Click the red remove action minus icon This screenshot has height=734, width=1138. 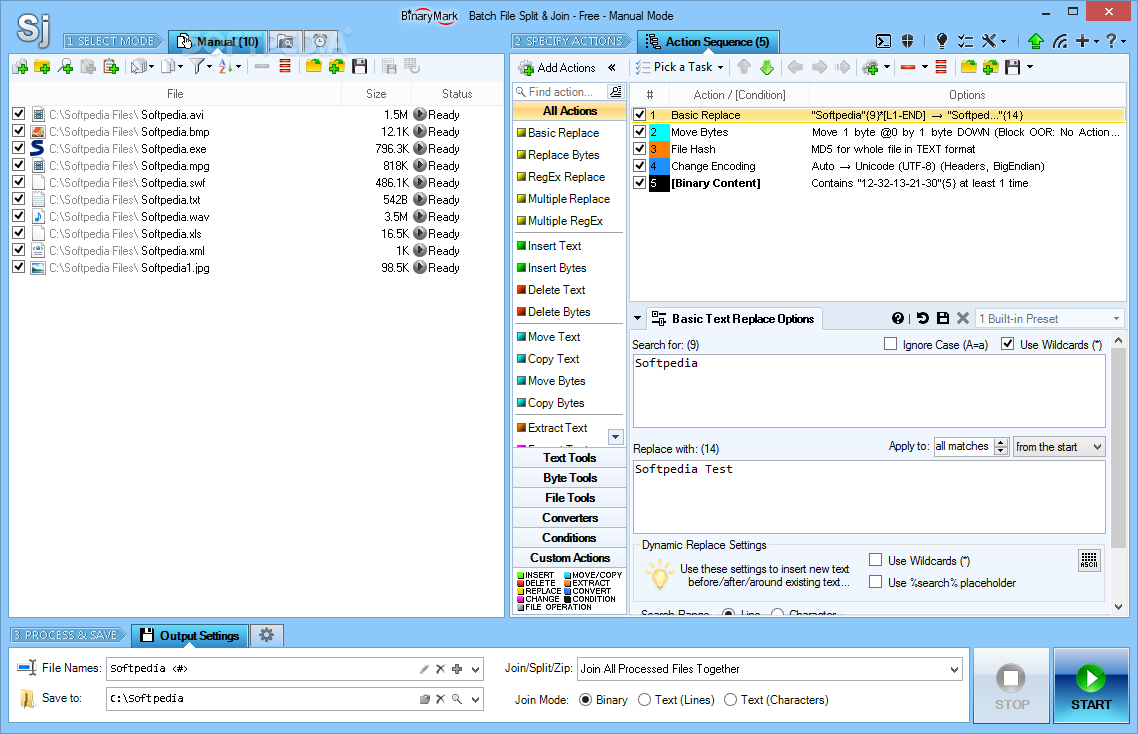[907, 68]
